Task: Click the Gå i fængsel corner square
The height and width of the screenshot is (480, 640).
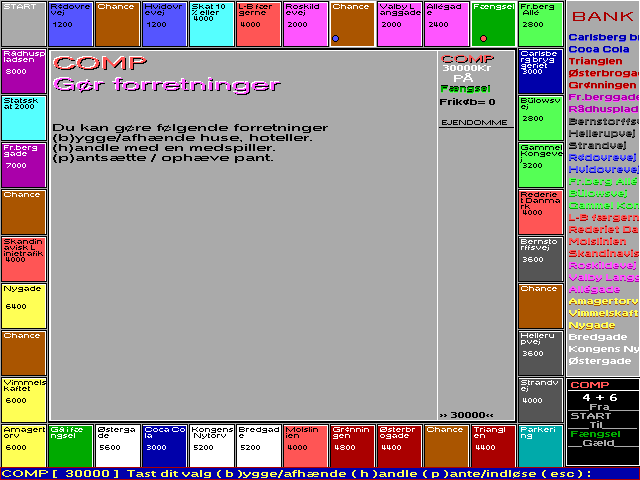Action: point(71,446)
